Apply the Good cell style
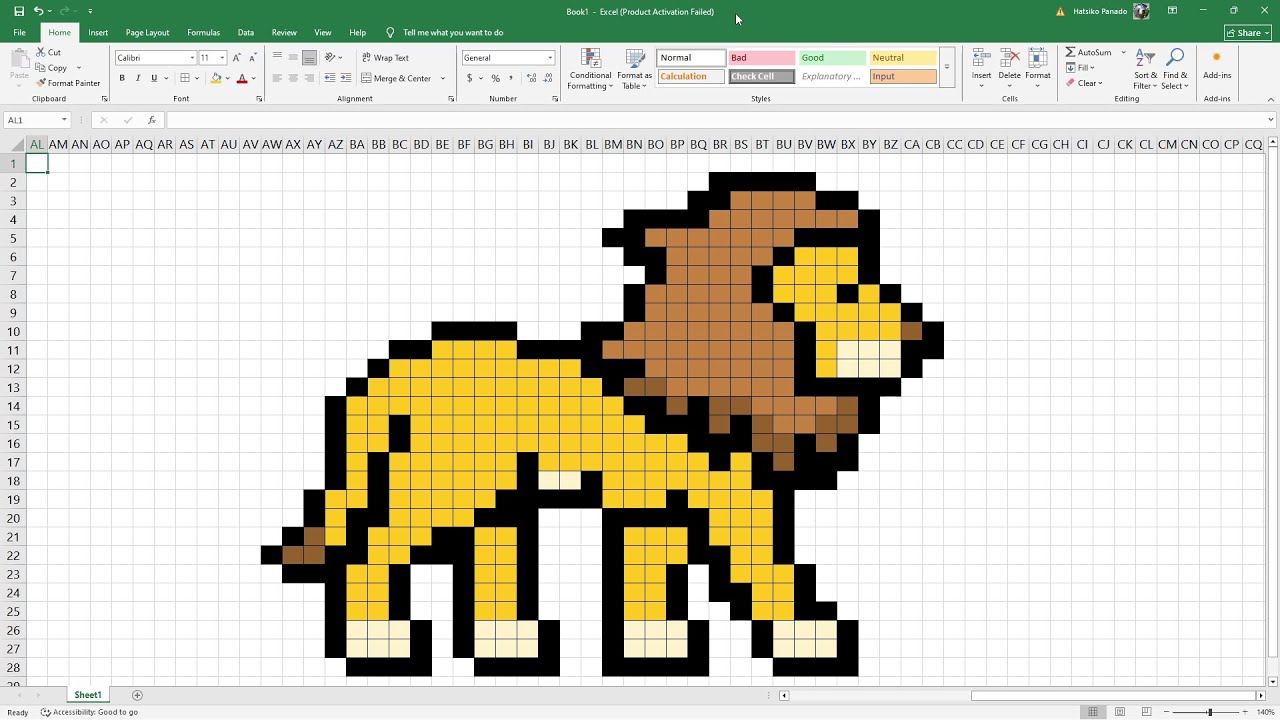Screen dimensions: 1280x720 point(833,58)
